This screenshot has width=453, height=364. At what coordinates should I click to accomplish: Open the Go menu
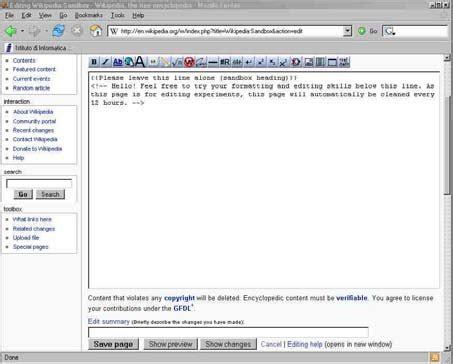click(63, 15)
